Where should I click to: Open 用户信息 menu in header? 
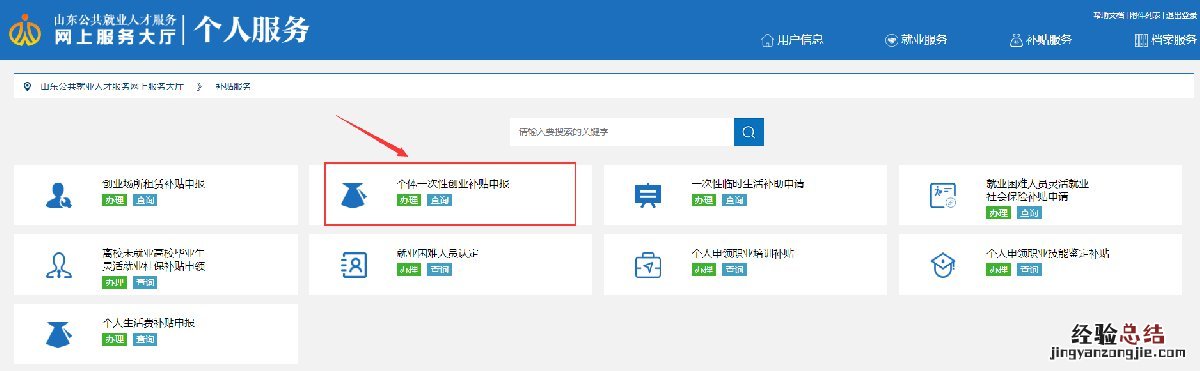[792, 40]
